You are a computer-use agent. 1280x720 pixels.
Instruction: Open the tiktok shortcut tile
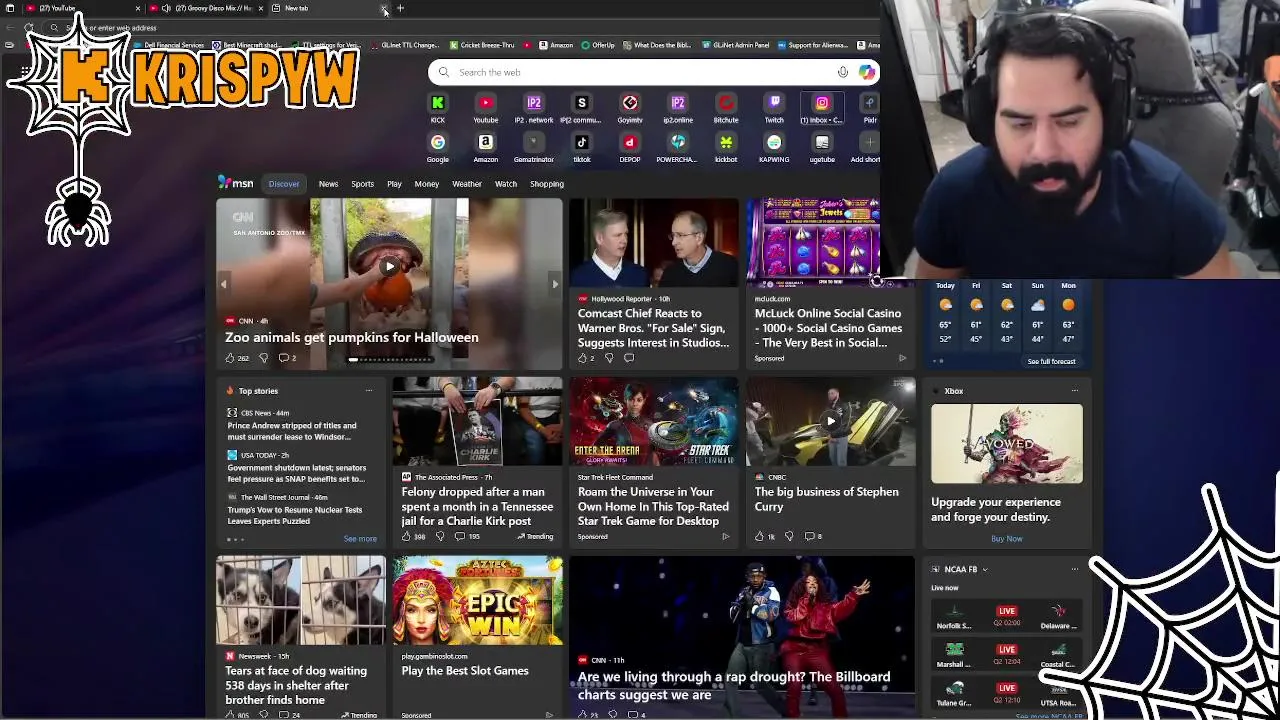[x=582, y=148]
